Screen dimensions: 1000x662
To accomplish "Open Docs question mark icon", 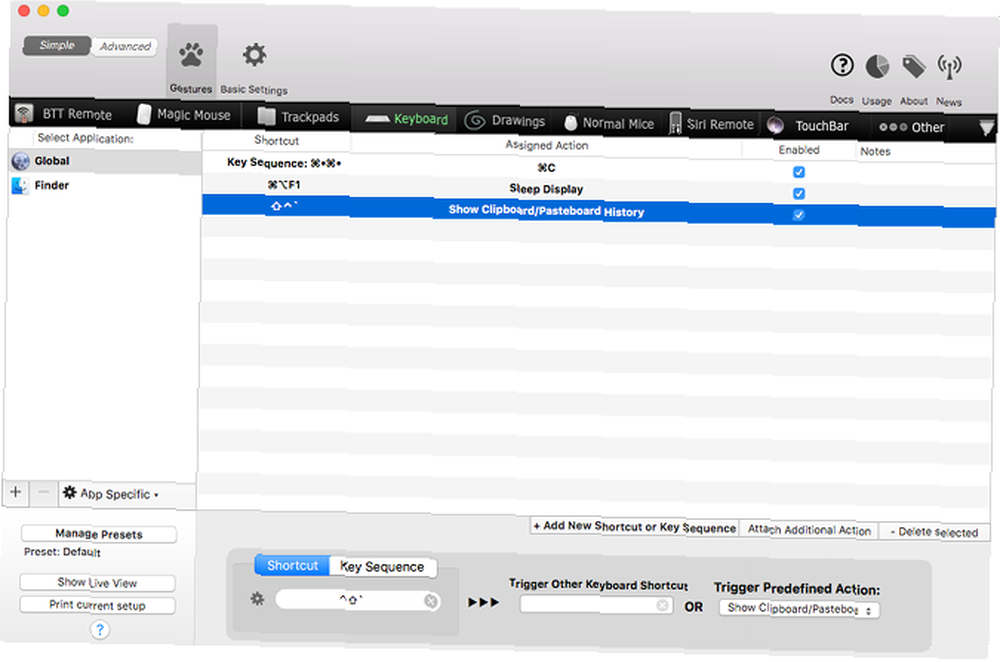I will click(842, 65).
